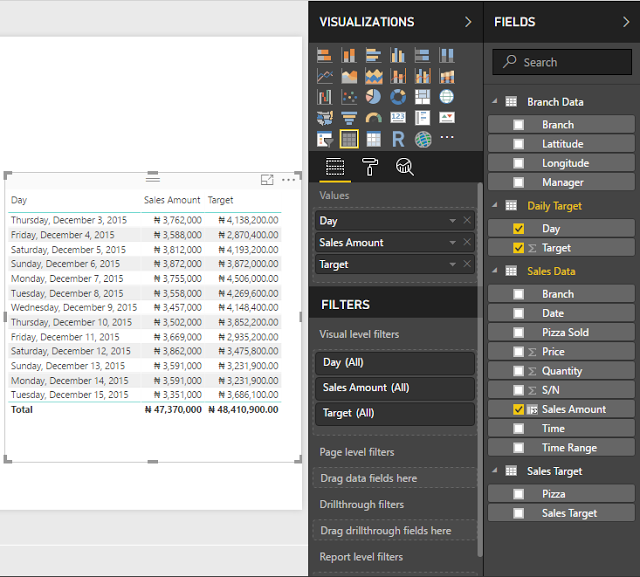Screen dimensions: 640x577
Task: Choose the Multi-row card visual
Action: 422,118
